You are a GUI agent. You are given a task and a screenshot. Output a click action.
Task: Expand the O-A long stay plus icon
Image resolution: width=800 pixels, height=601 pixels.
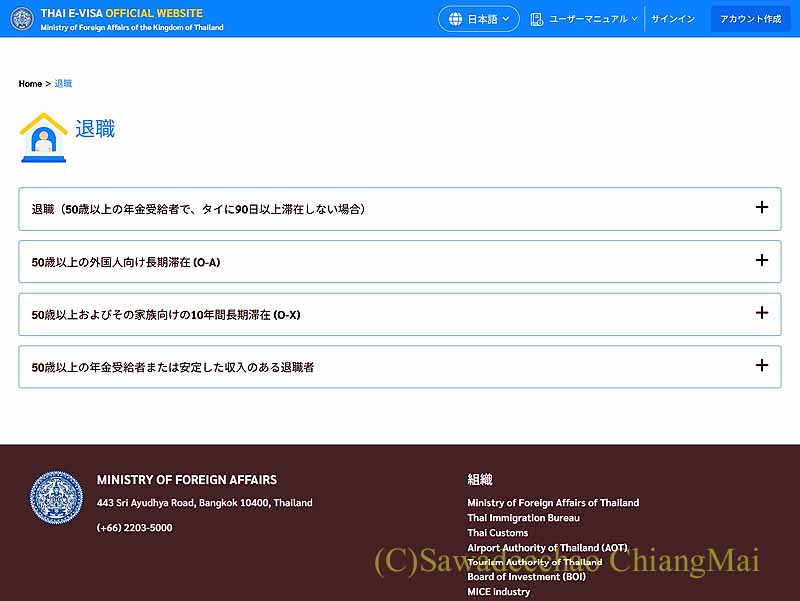(x=761, y=260)
